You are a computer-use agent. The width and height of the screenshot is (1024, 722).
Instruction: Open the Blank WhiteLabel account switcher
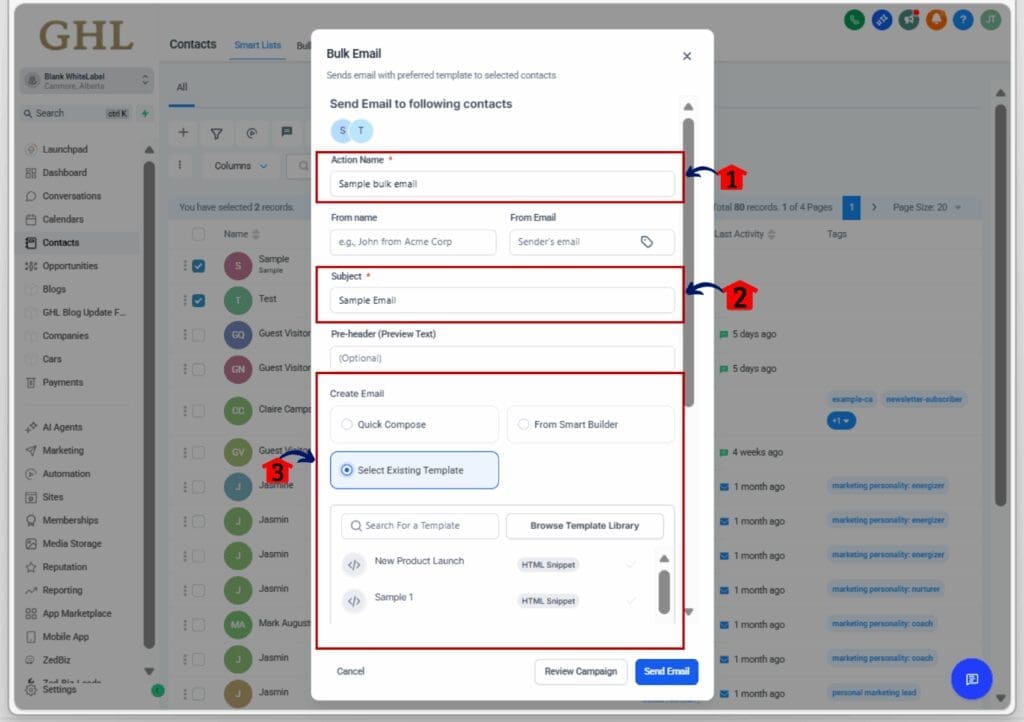pos(85,80)
